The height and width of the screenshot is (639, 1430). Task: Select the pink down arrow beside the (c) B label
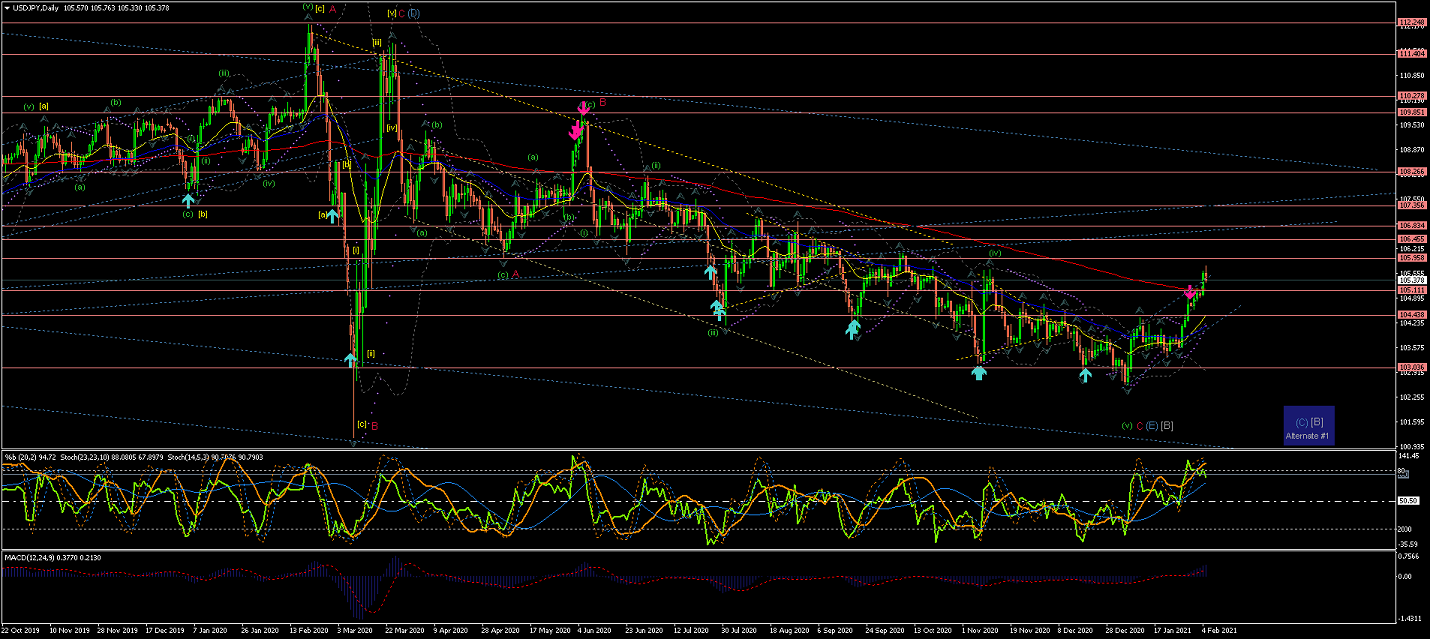coord(582,106)
